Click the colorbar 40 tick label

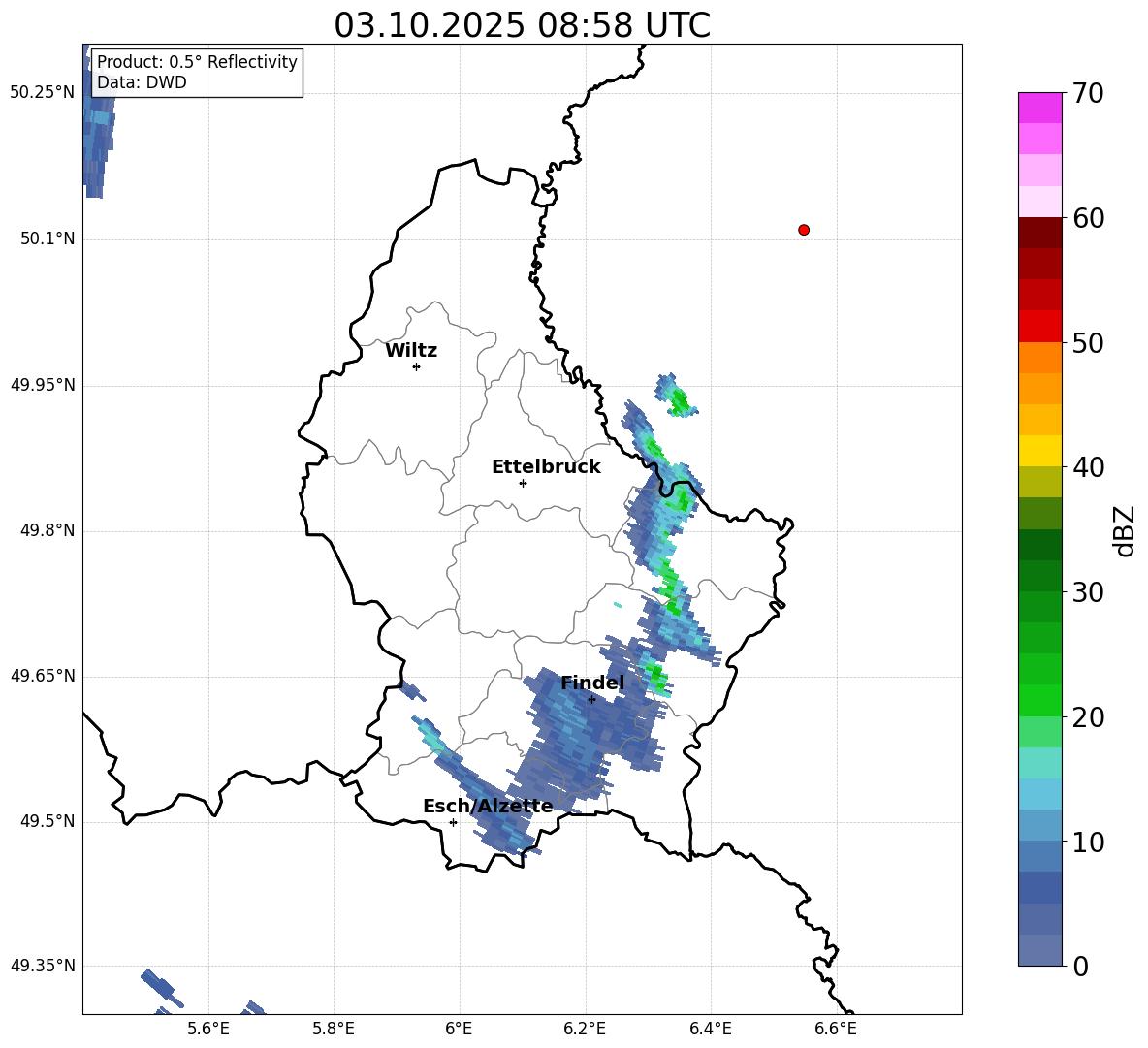(1088, 467)
